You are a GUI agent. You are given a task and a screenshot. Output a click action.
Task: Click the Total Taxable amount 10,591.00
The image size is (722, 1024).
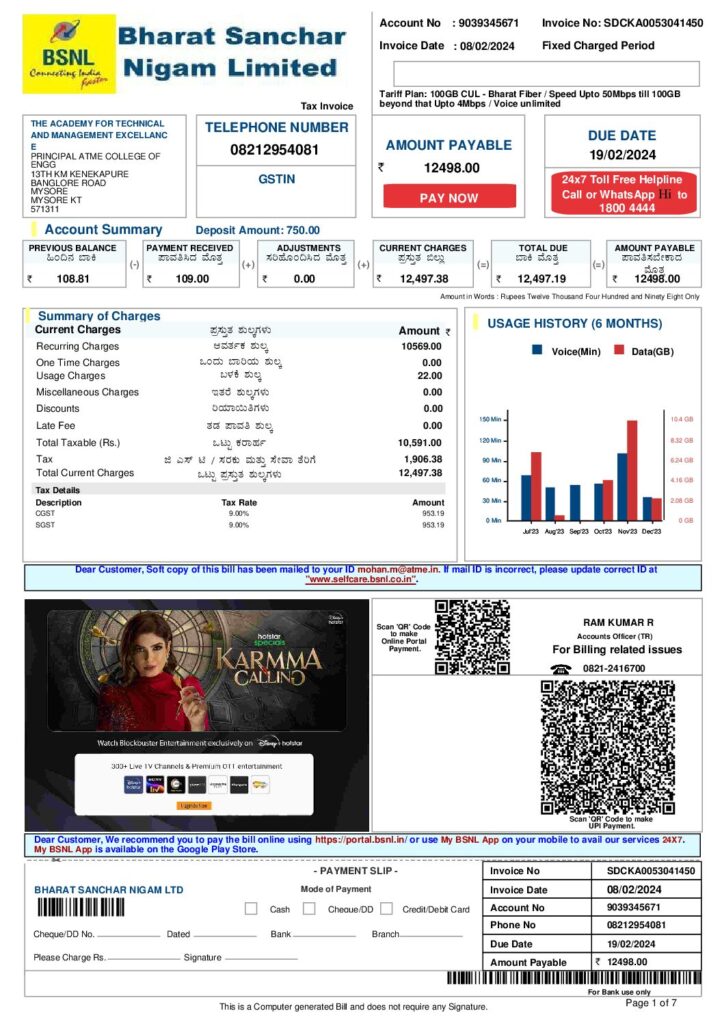(x=420, y=442)
